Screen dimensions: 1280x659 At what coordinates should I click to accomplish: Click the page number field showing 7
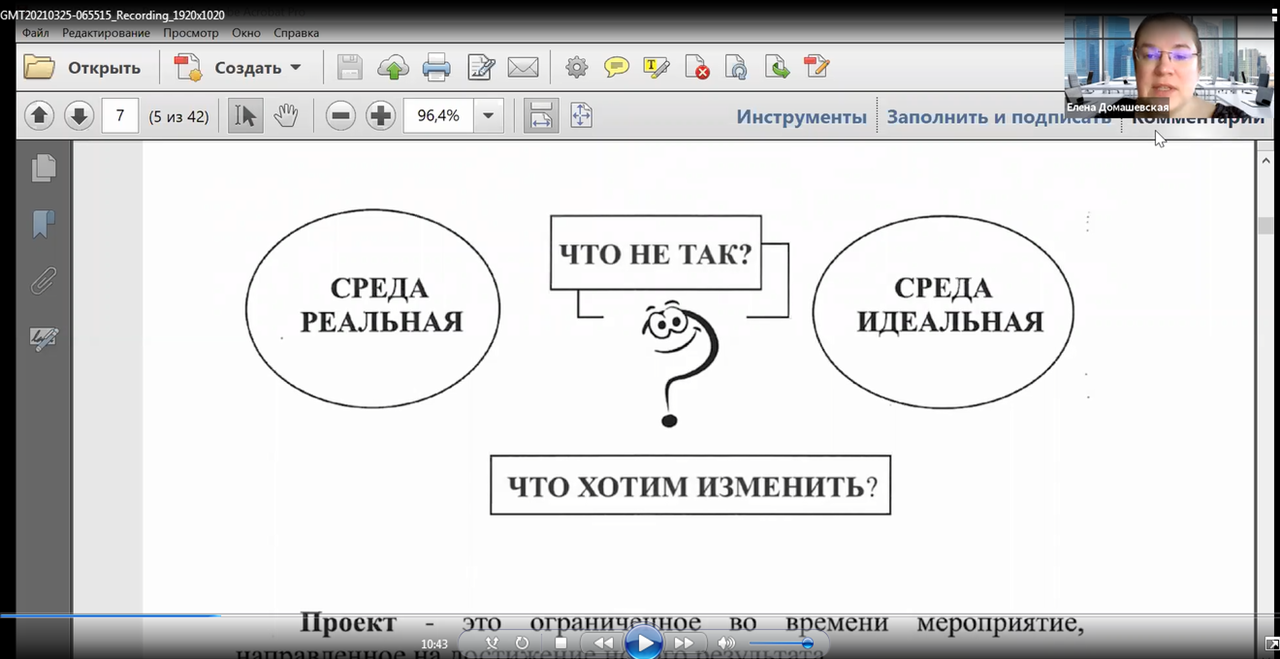click(x=120, y=116)
